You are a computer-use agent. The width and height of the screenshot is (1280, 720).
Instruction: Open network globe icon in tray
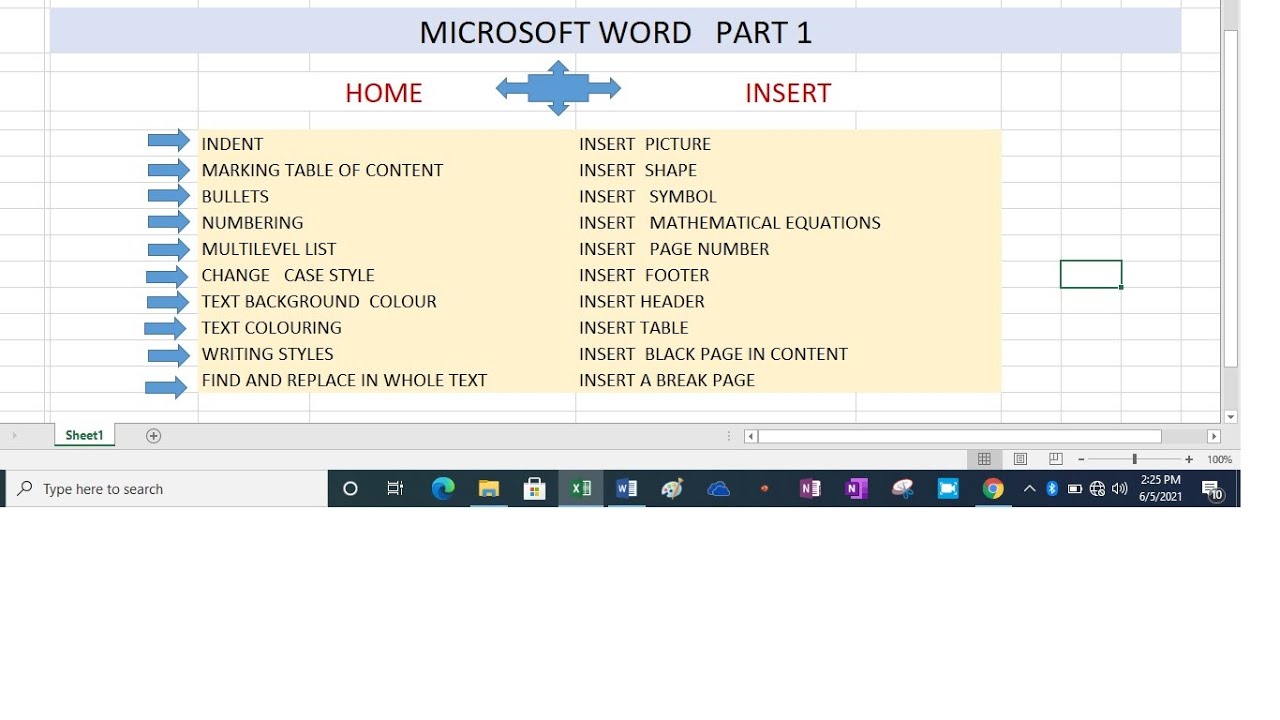click(x=1097, y=489)
